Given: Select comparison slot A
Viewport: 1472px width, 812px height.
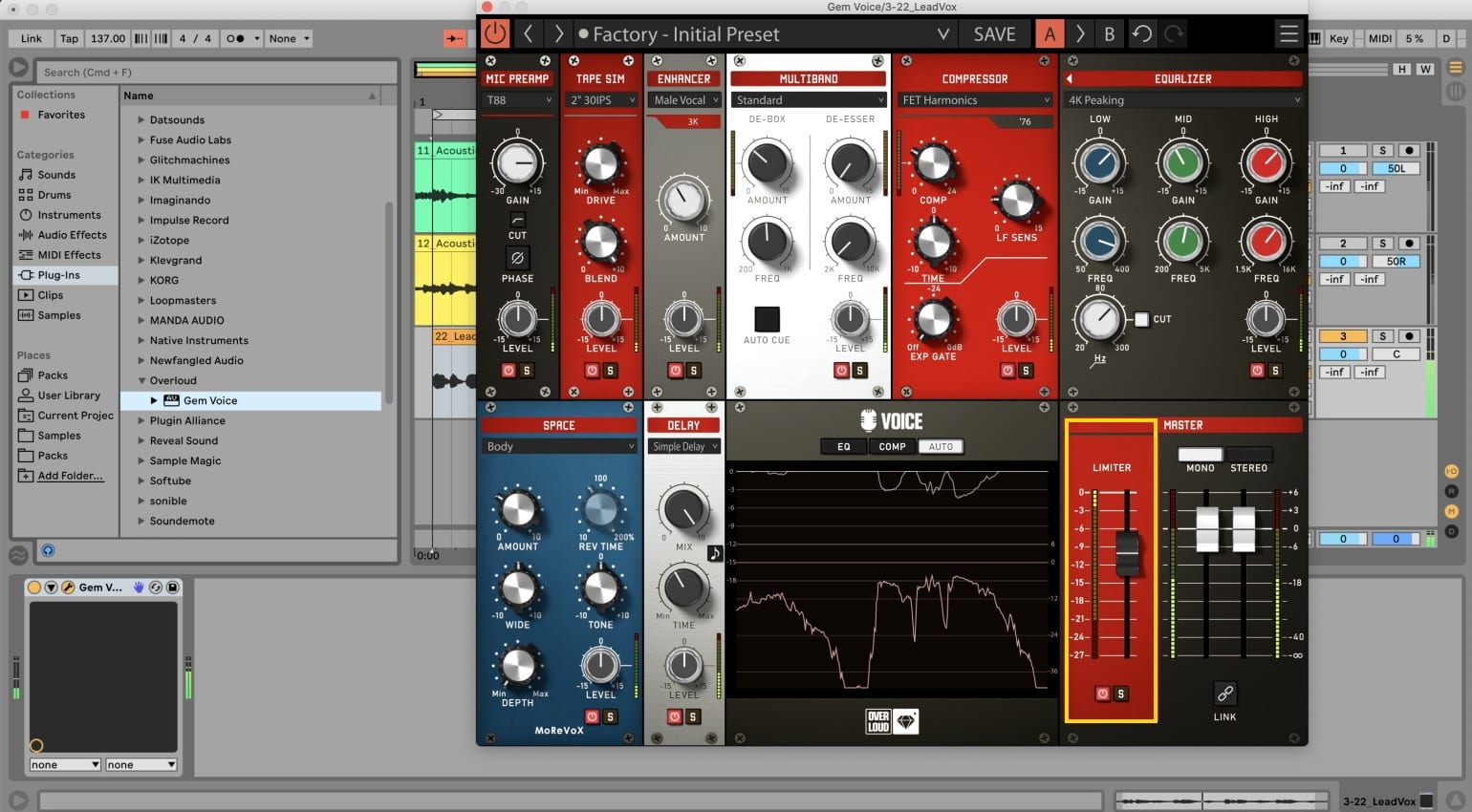Looking at the screenshot, I should click(1050, 34).
